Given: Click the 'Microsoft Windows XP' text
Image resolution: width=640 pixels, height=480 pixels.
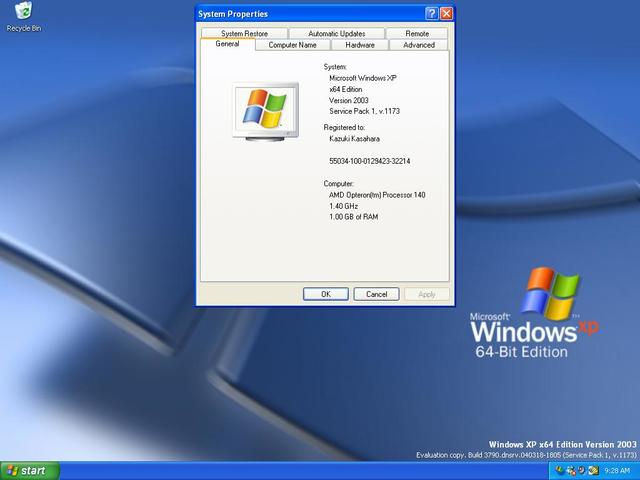Looking at the screenshot, I should pyautogui.click(x=363, y=78).
